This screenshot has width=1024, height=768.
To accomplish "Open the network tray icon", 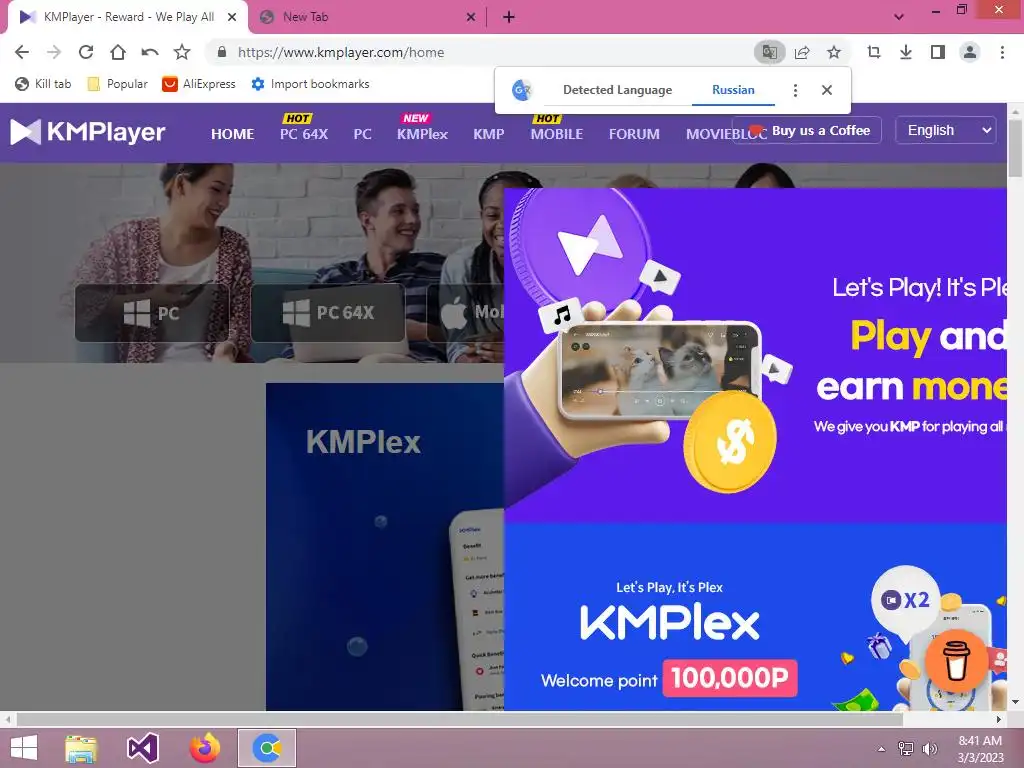I will [x=905, y=749].
